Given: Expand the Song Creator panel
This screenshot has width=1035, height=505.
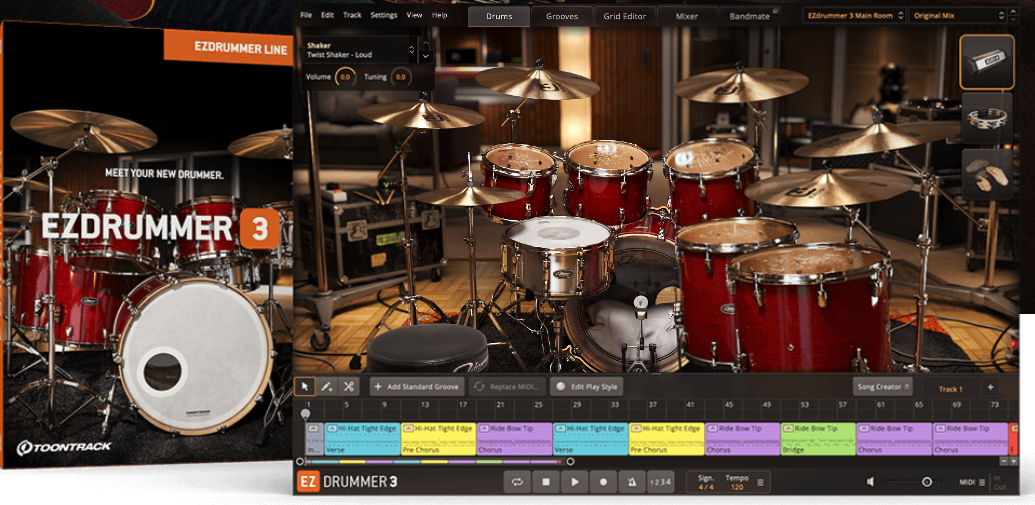Looking at the screenshot, I should pos(883,387).
